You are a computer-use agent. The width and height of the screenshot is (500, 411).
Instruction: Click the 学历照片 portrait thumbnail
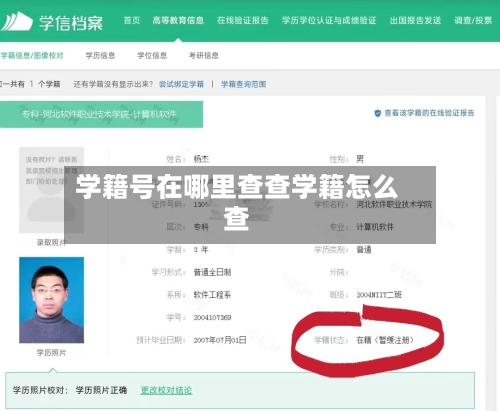(51, 300)
